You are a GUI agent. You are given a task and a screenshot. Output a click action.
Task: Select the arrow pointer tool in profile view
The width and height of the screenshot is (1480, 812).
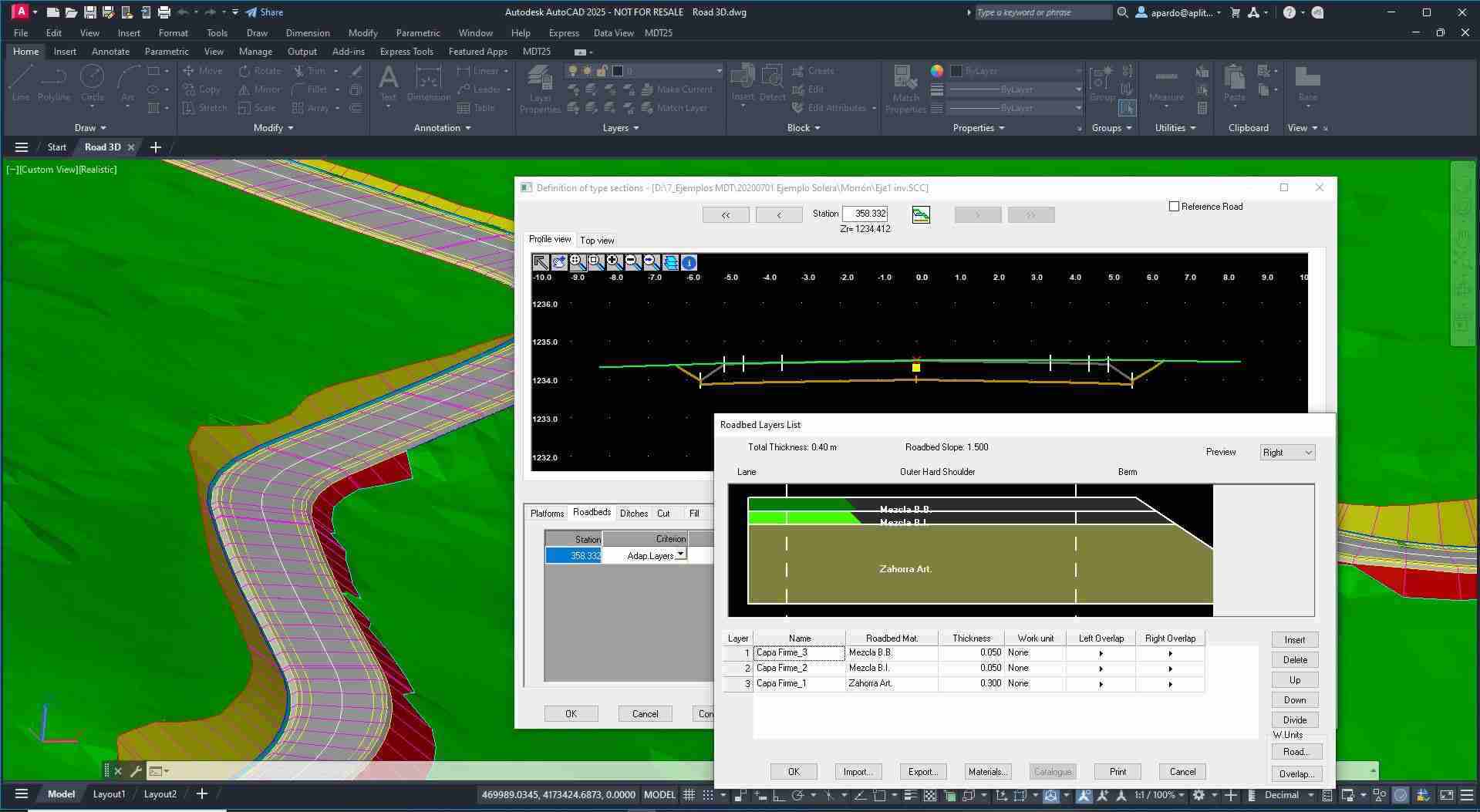coord(541,263)
